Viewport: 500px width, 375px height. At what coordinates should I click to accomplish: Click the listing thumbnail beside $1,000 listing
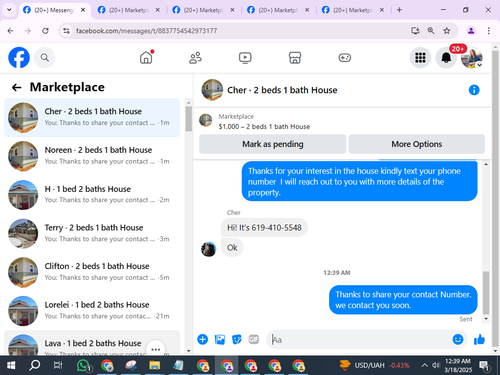pyautogui.click(x=206, y=120)
